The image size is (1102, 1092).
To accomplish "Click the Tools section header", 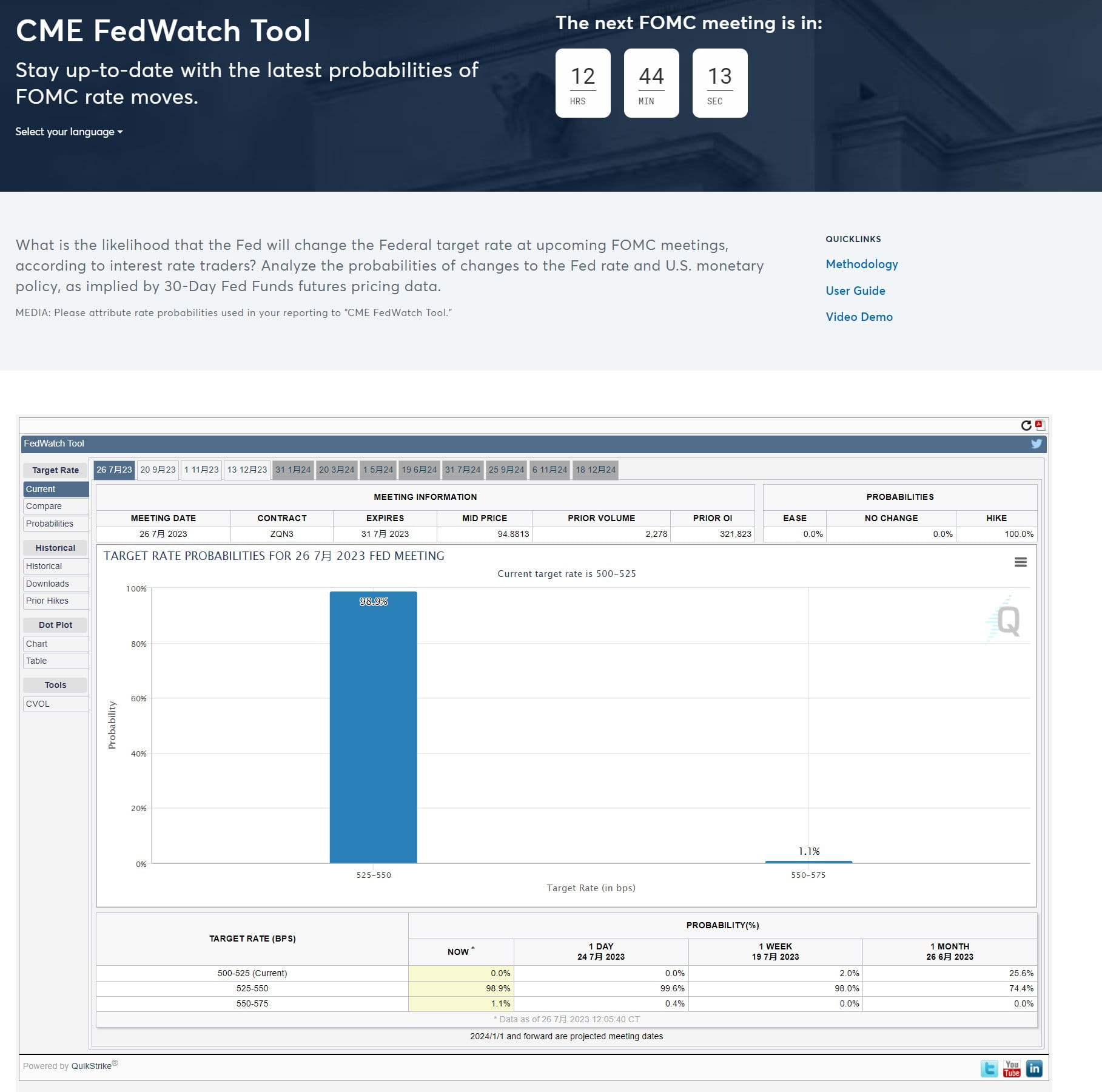I will click(x=55, y=685).
